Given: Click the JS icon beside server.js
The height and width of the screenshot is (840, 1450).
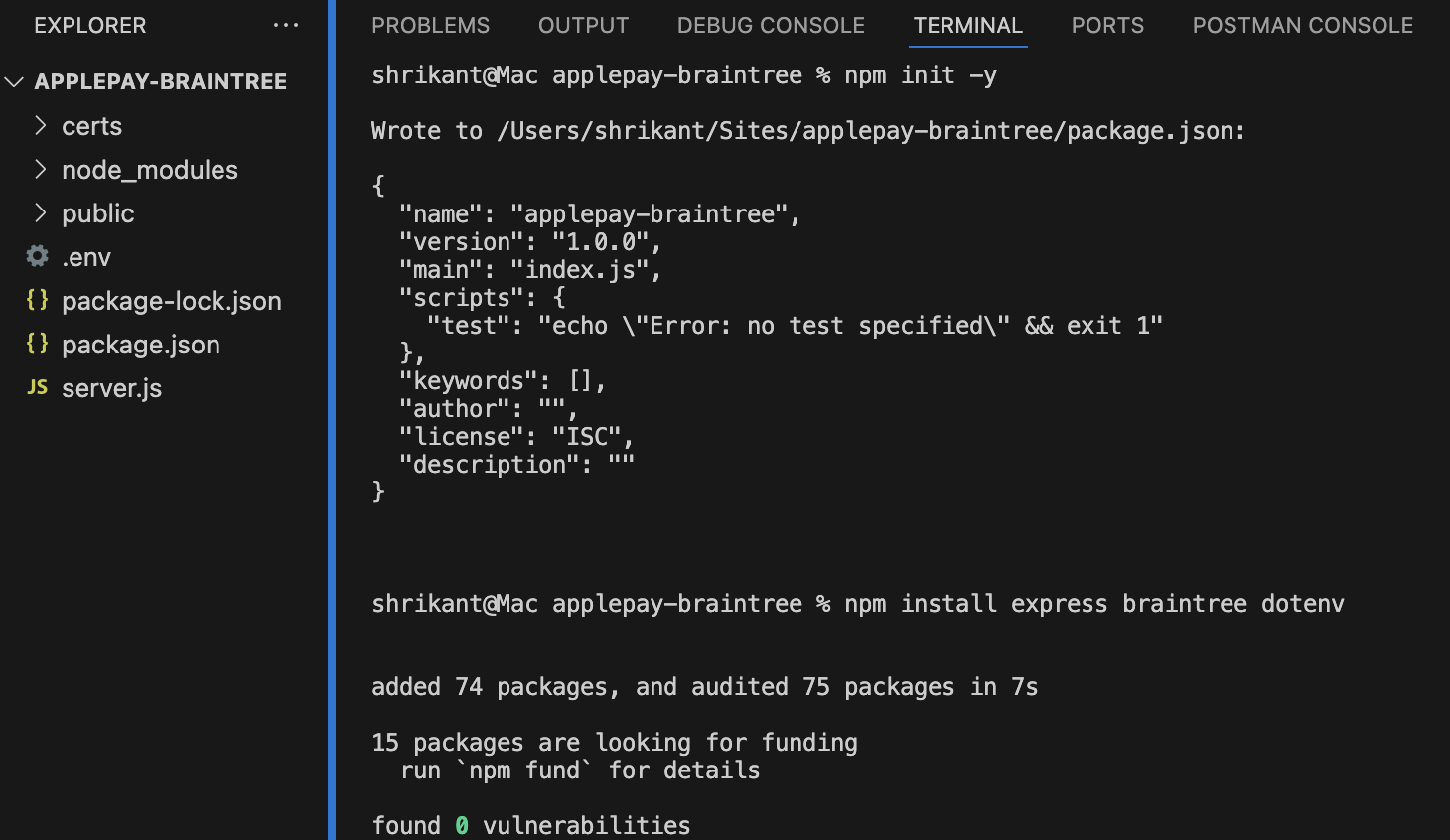Looking at the screenshot, I should (x=38, y=387).
